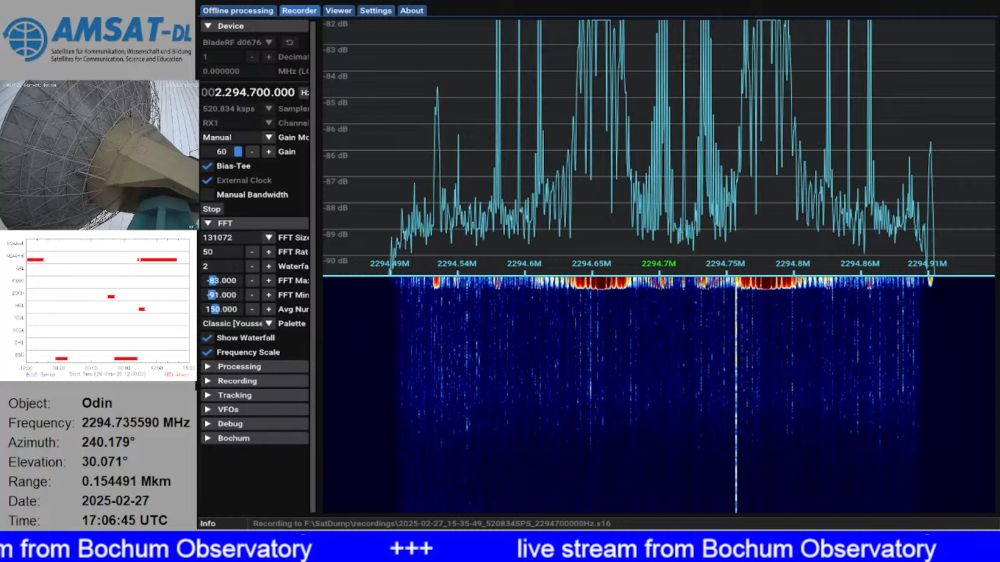Decrease Avg Num with minus button
The image size is (1000, 562).
pos(252,309)
